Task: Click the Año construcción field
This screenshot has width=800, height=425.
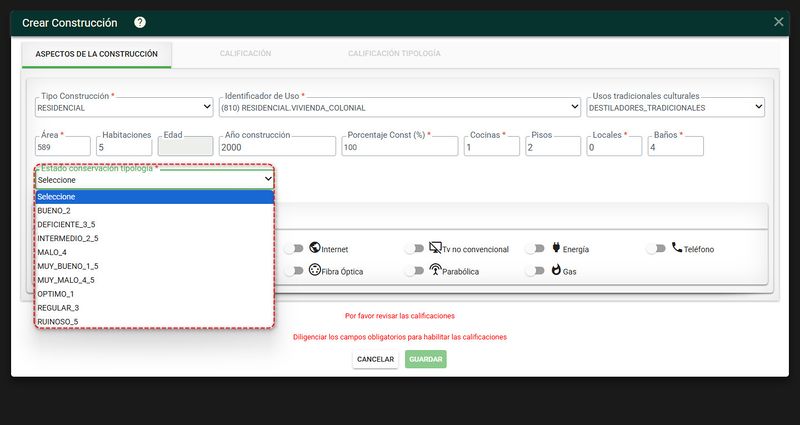Action: pyautogui.click(x=278, y=146)
